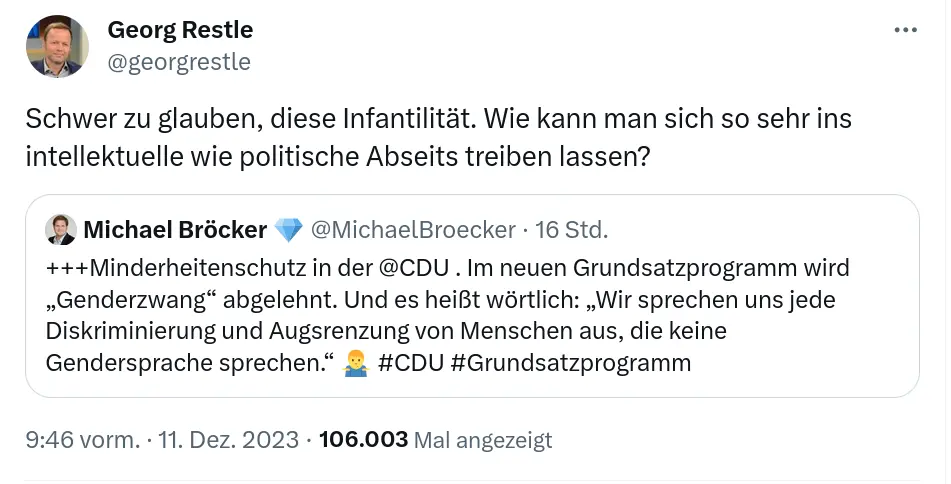Click the 9:46 vorm. post time
Image resolution: width=951 pixels, height=484 pixels.
pos(84,439)
